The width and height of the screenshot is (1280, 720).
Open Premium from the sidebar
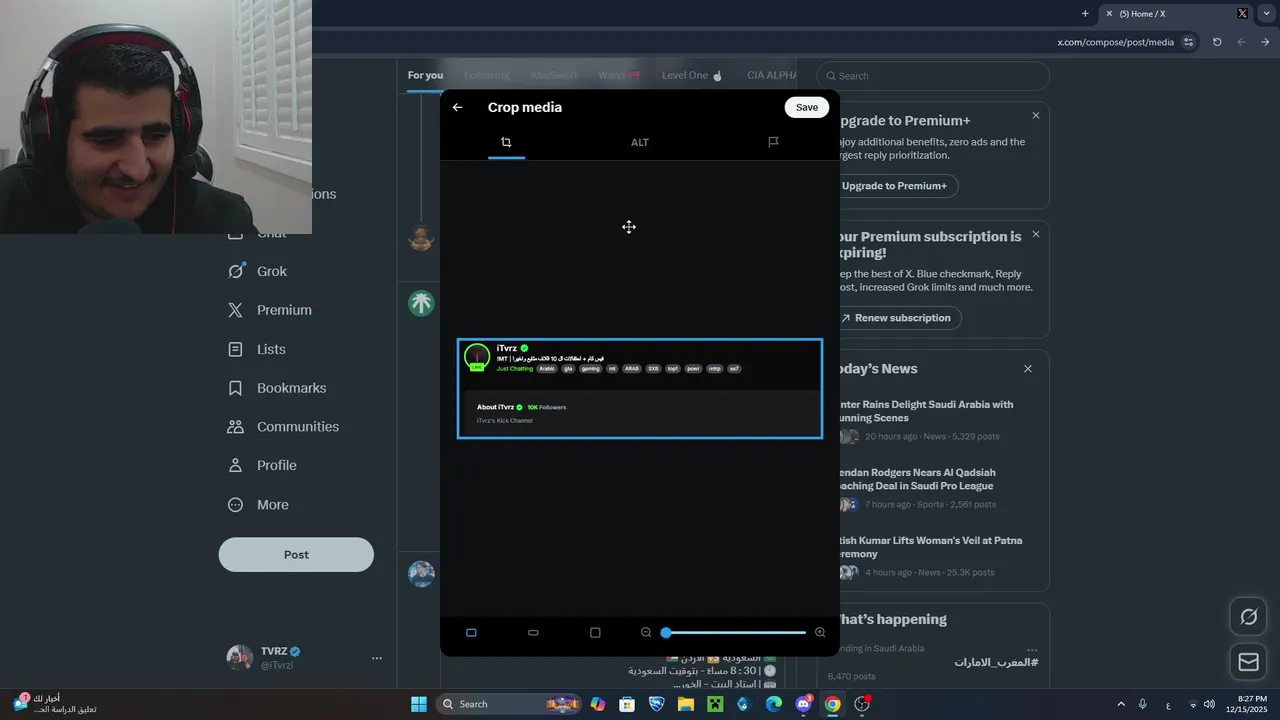[270, 310]
